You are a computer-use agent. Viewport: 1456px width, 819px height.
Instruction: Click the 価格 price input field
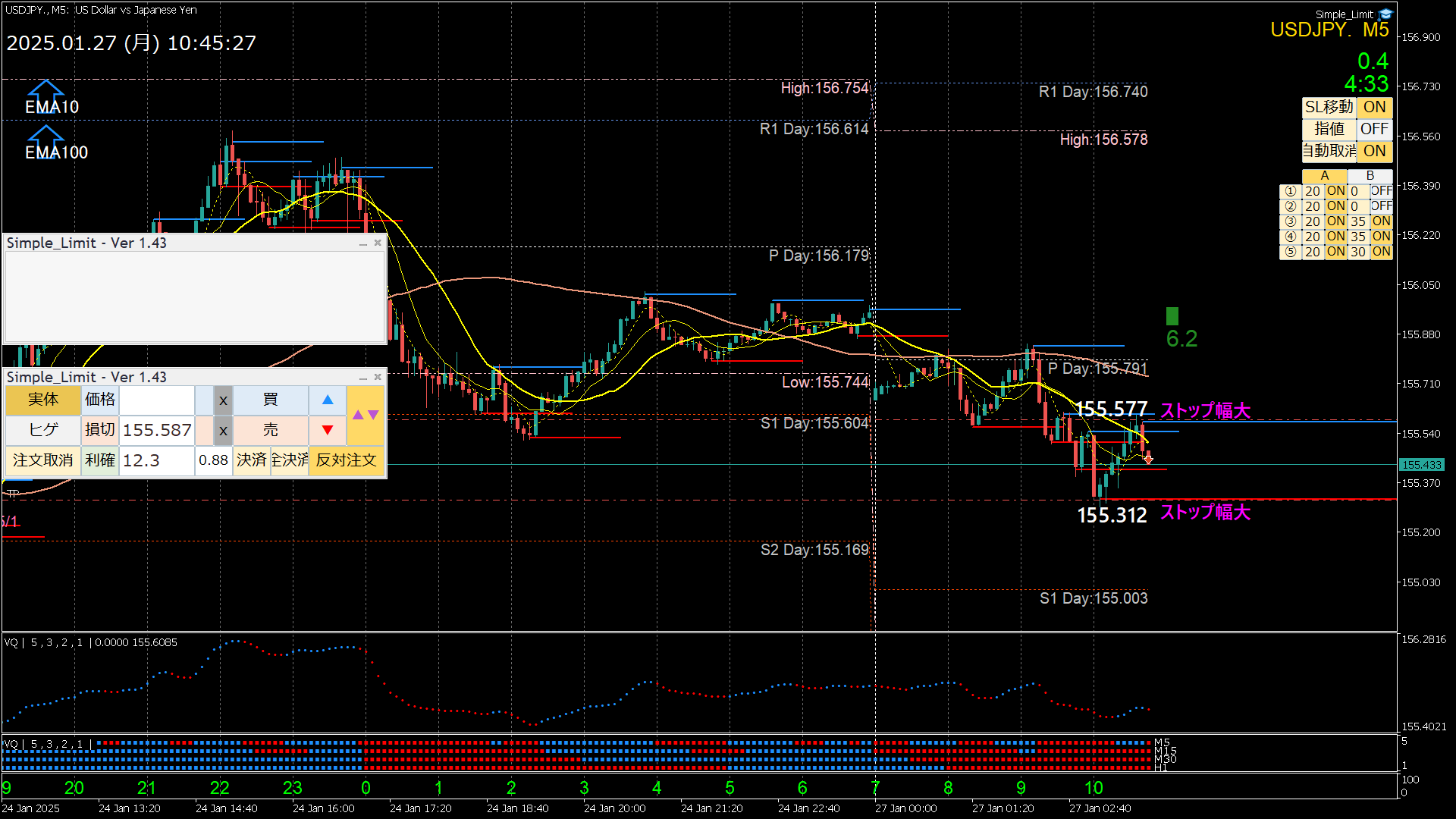(x=157, y=400)
